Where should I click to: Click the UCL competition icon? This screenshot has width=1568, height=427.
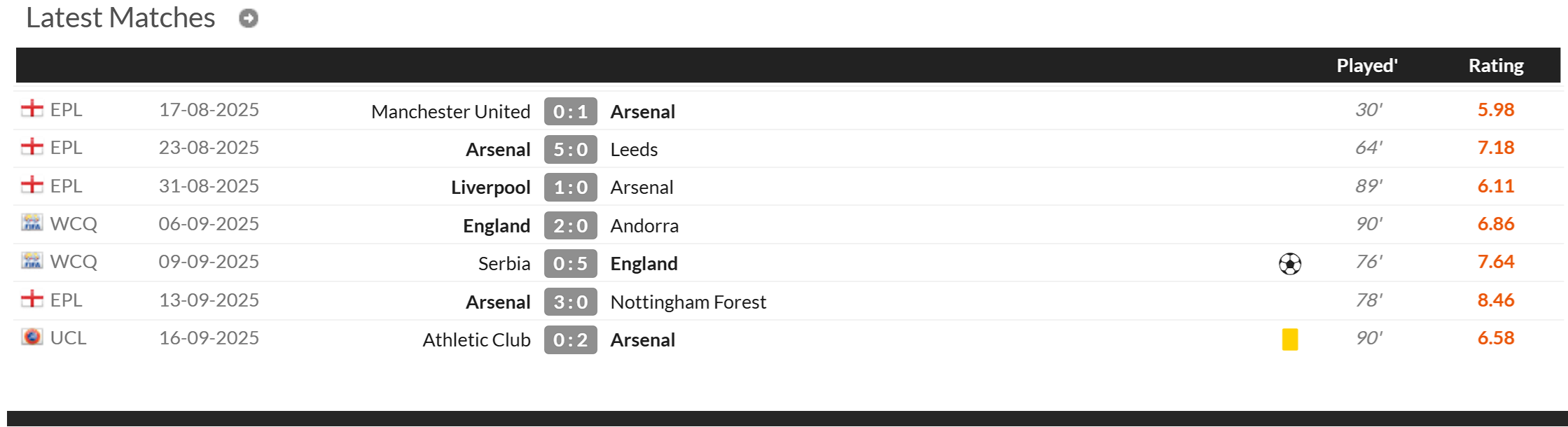[32, 337]
